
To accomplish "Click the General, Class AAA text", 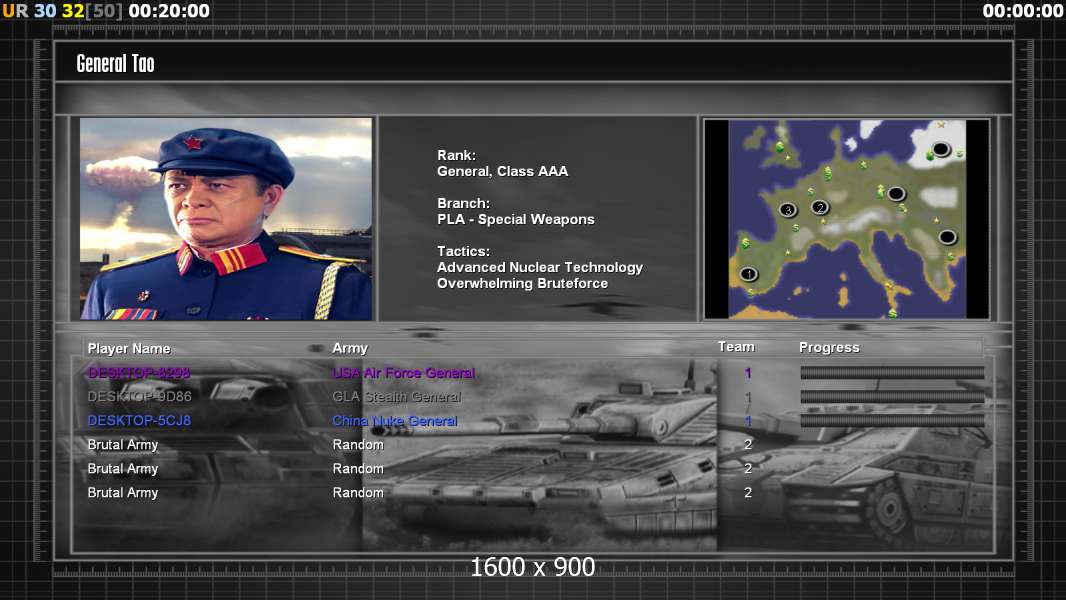I will pyautogui.click(x=502, y=172).
